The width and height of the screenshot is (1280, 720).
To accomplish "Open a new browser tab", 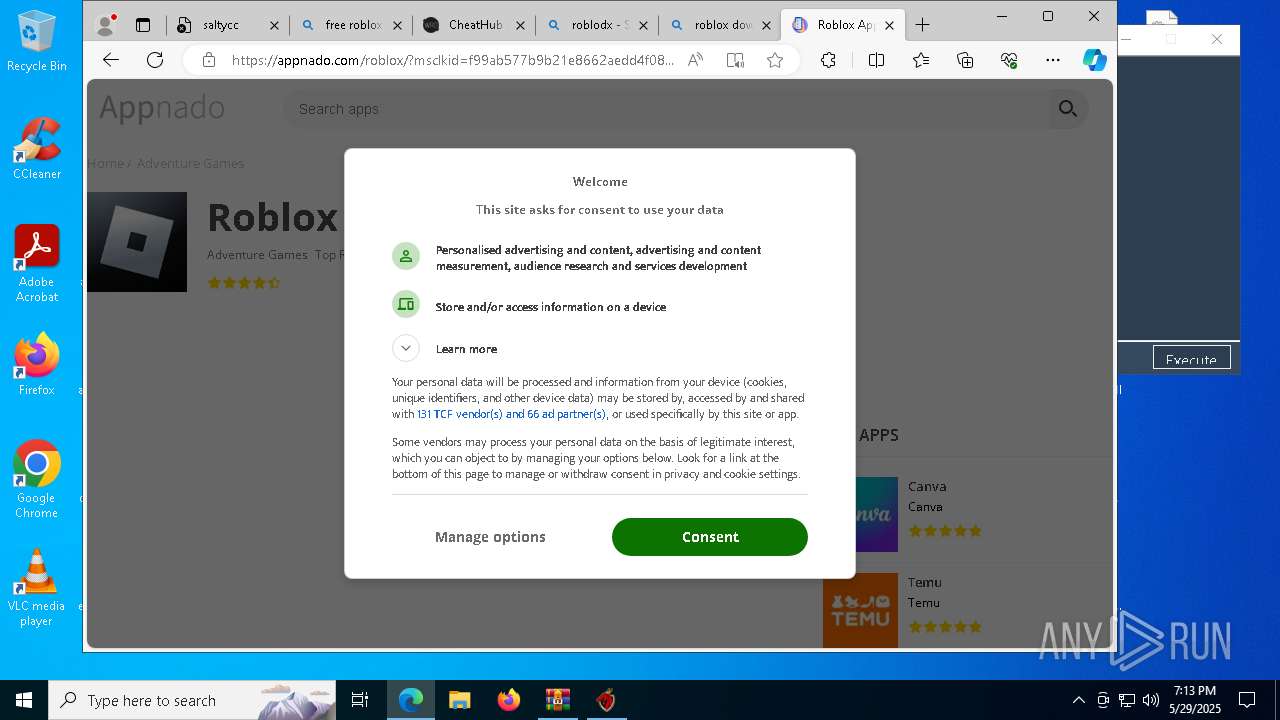I will tap(922, 25).
